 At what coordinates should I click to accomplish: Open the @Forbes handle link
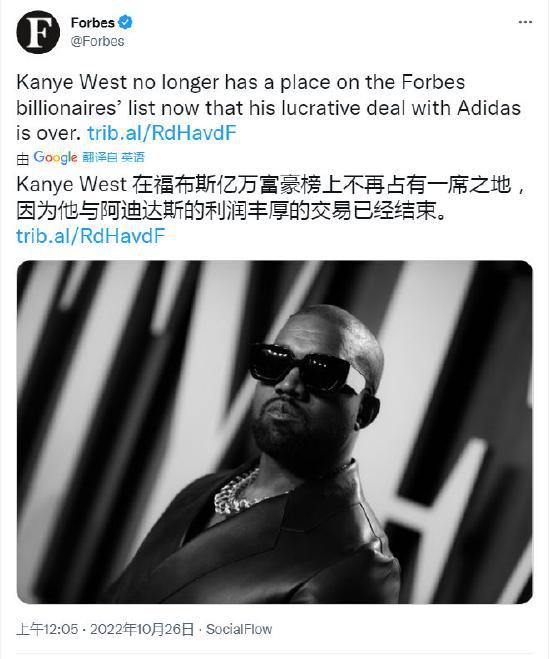97,41
